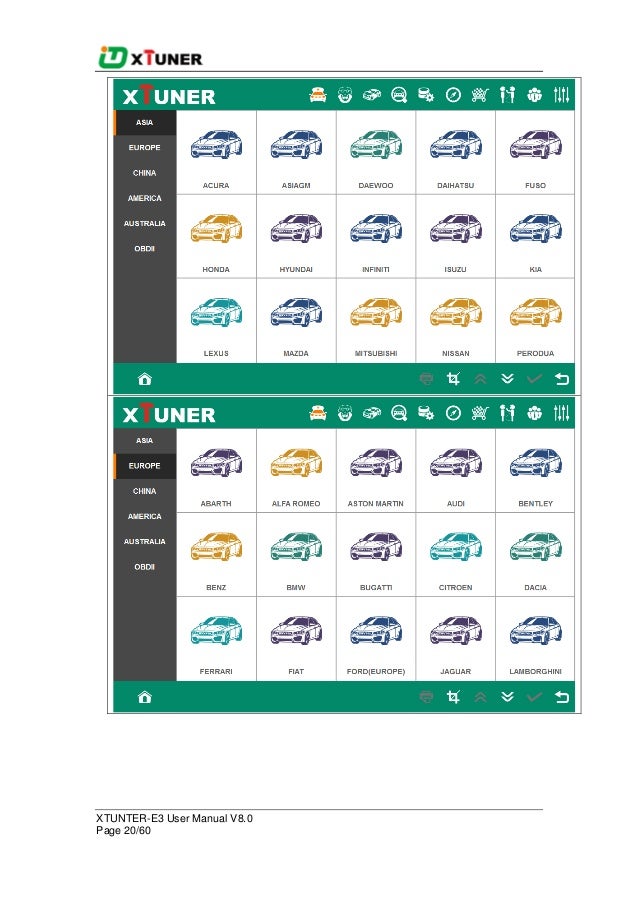Image resolution: width=638 pixels, height=903 pixels.
Task: Click the page-down double chevron in lower screenshot
Action: [507, 697]
